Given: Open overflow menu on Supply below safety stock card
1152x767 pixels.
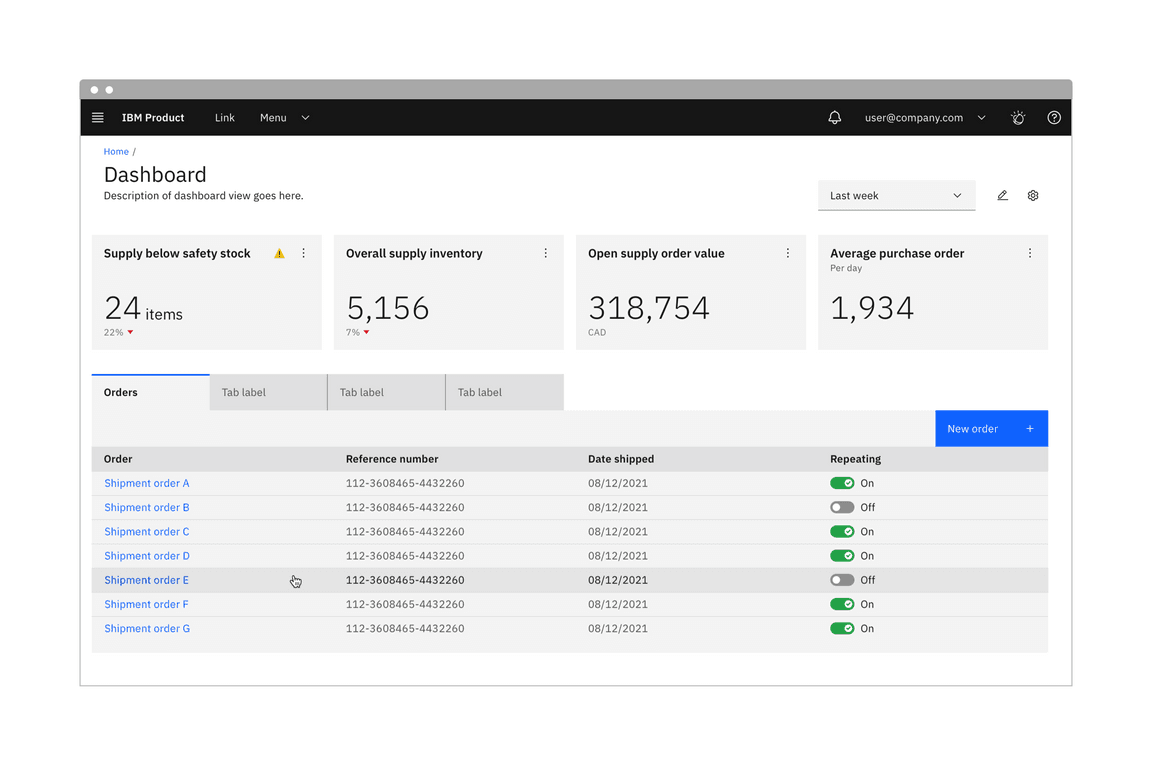Looking at the screenshot, I should 304,254.
